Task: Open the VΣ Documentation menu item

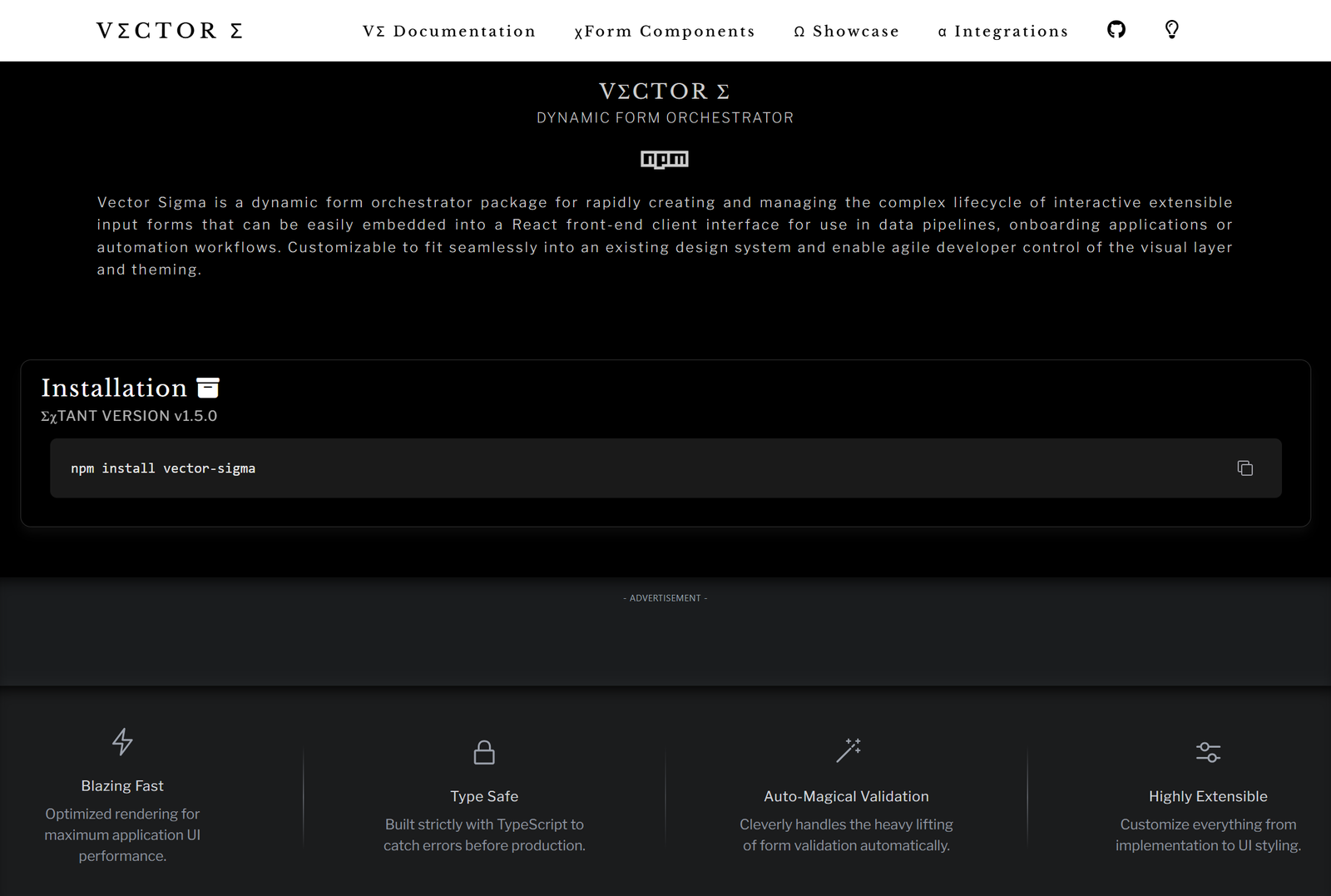Action: pyautogui.click(x=449, y=32)
